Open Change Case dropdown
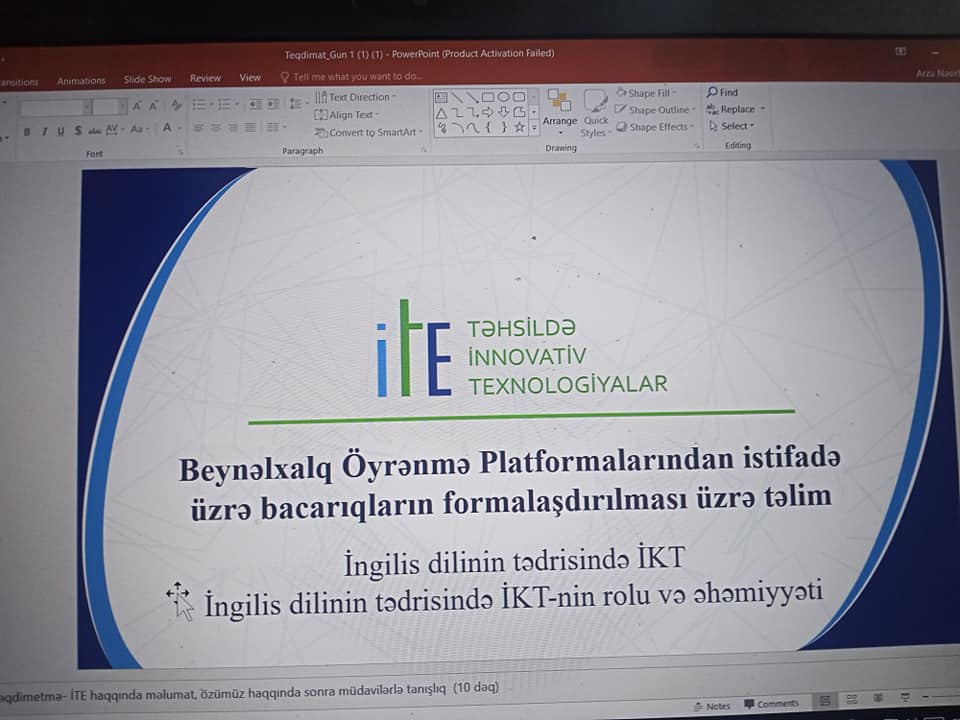960x720 pixels. [139, 129]
